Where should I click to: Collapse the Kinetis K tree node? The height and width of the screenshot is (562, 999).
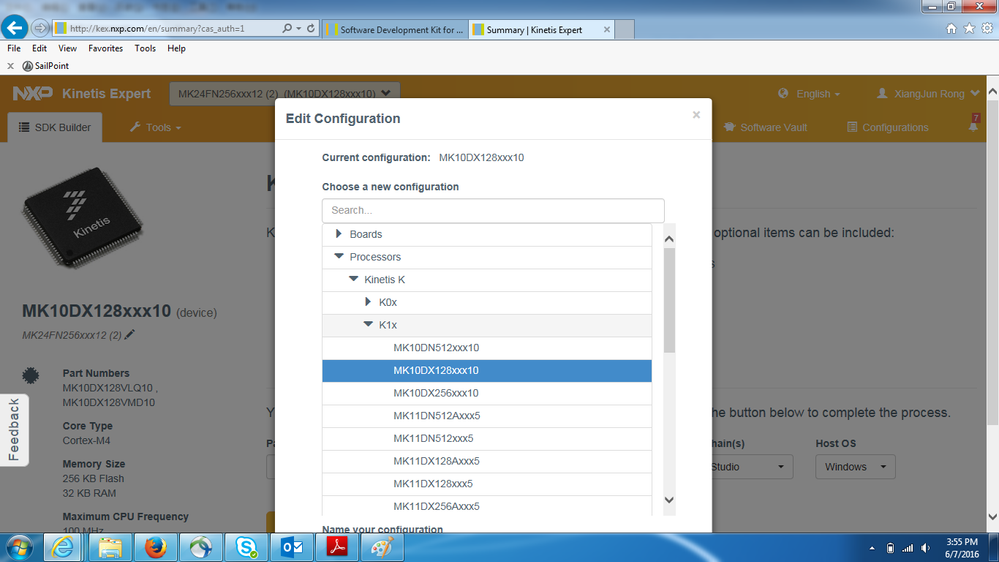353,279
